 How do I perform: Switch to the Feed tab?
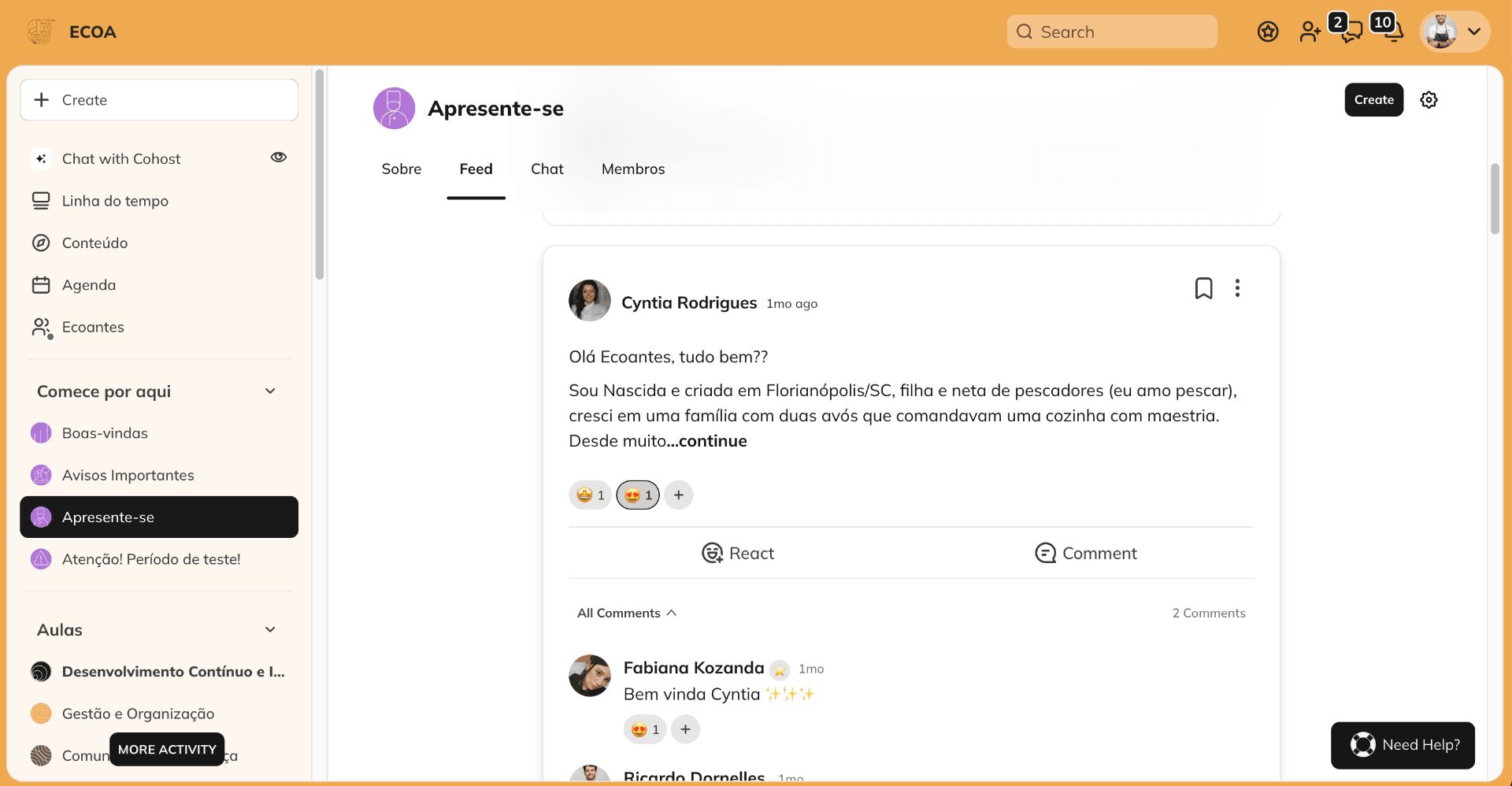(x=476, y=169)
